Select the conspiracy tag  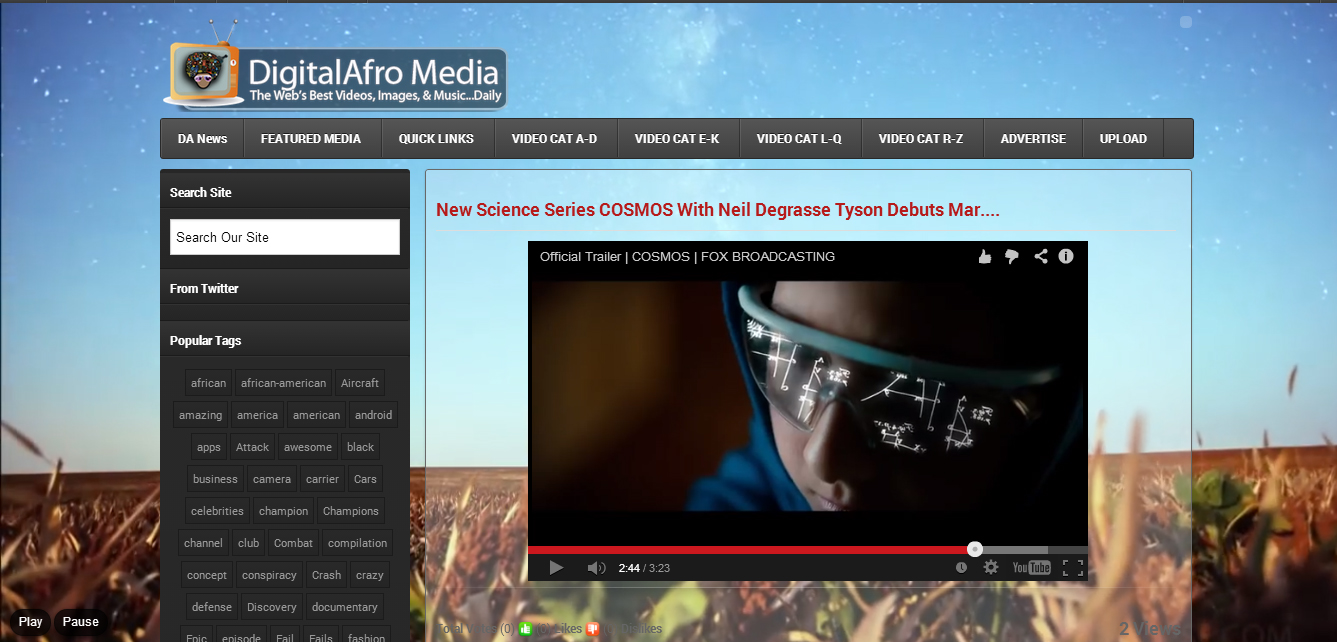point(269,575)
